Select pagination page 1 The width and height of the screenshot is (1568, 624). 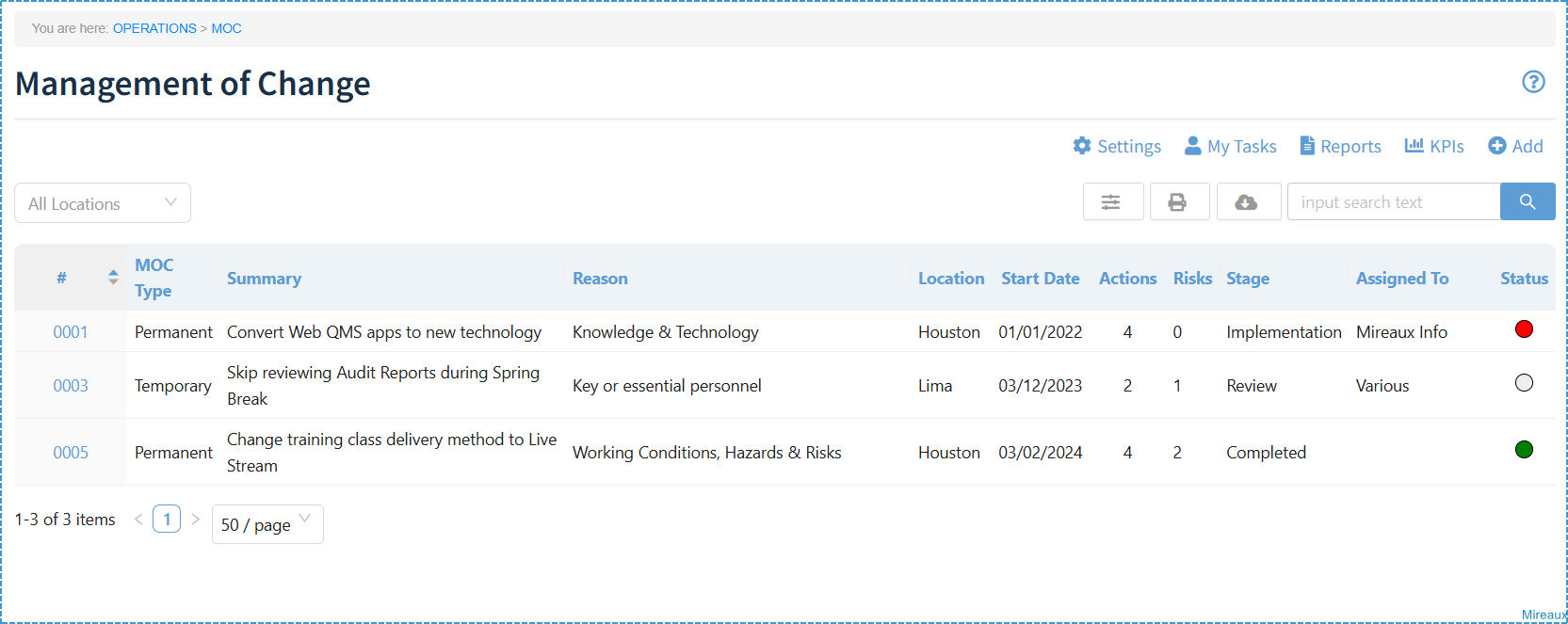pyautogui.click(x=167, y=519)
